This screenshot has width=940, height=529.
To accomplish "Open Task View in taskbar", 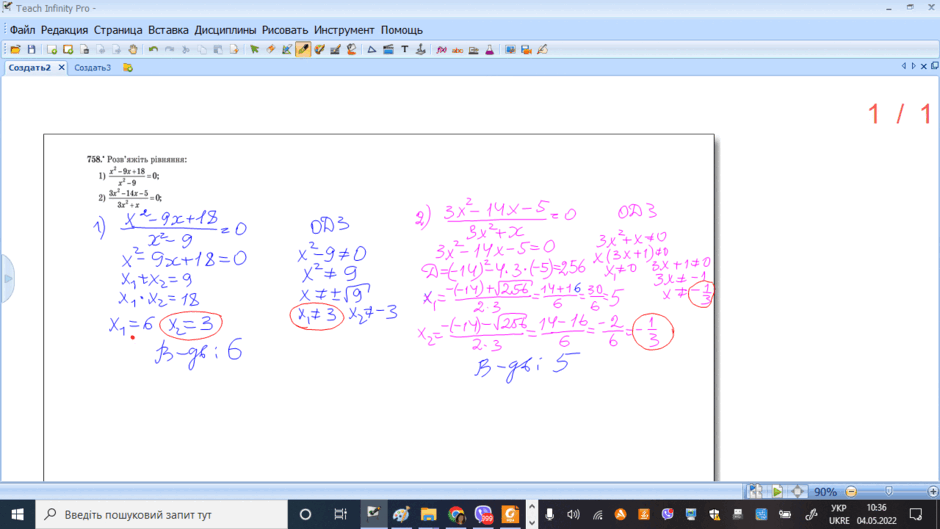I will 341,515.
